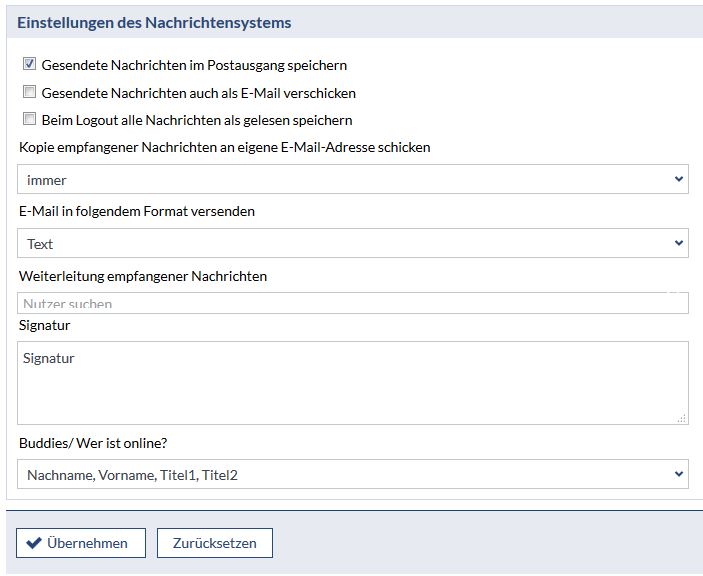Click the Nutzer suchen search field

tap(352, 303)
